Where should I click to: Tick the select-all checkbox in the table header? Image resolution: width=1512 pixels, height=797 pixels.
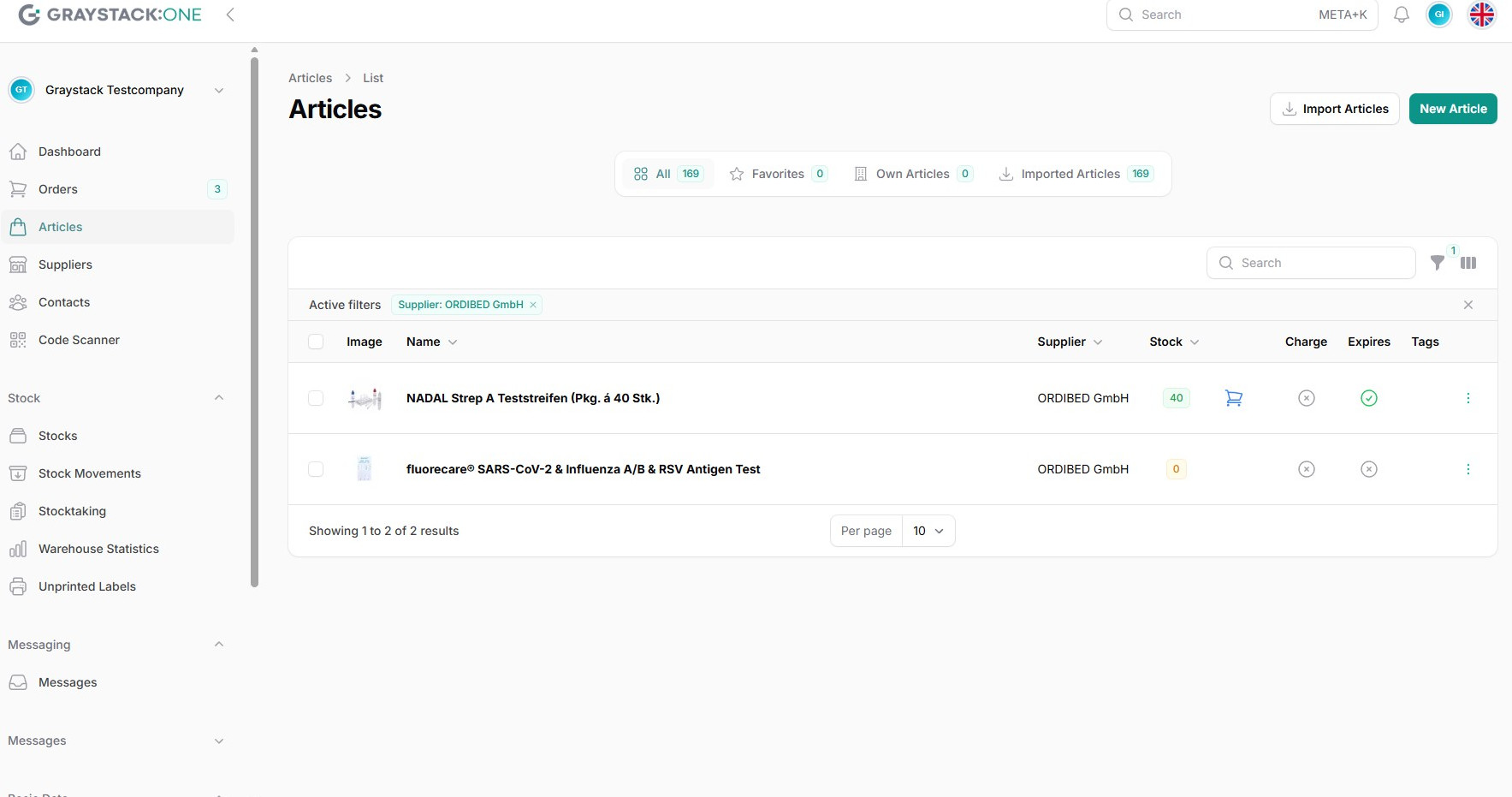tap(316, 342)
